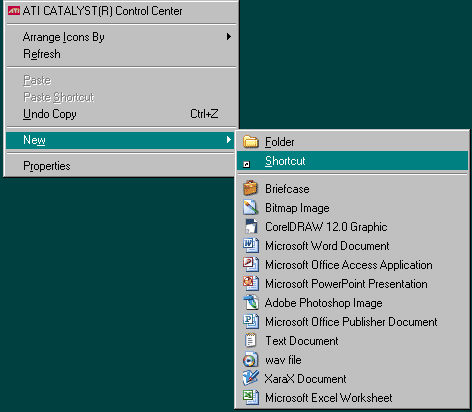472x412 pixels.
Task: Click the Folder icon in submenu
Action: tap(251, 142)
